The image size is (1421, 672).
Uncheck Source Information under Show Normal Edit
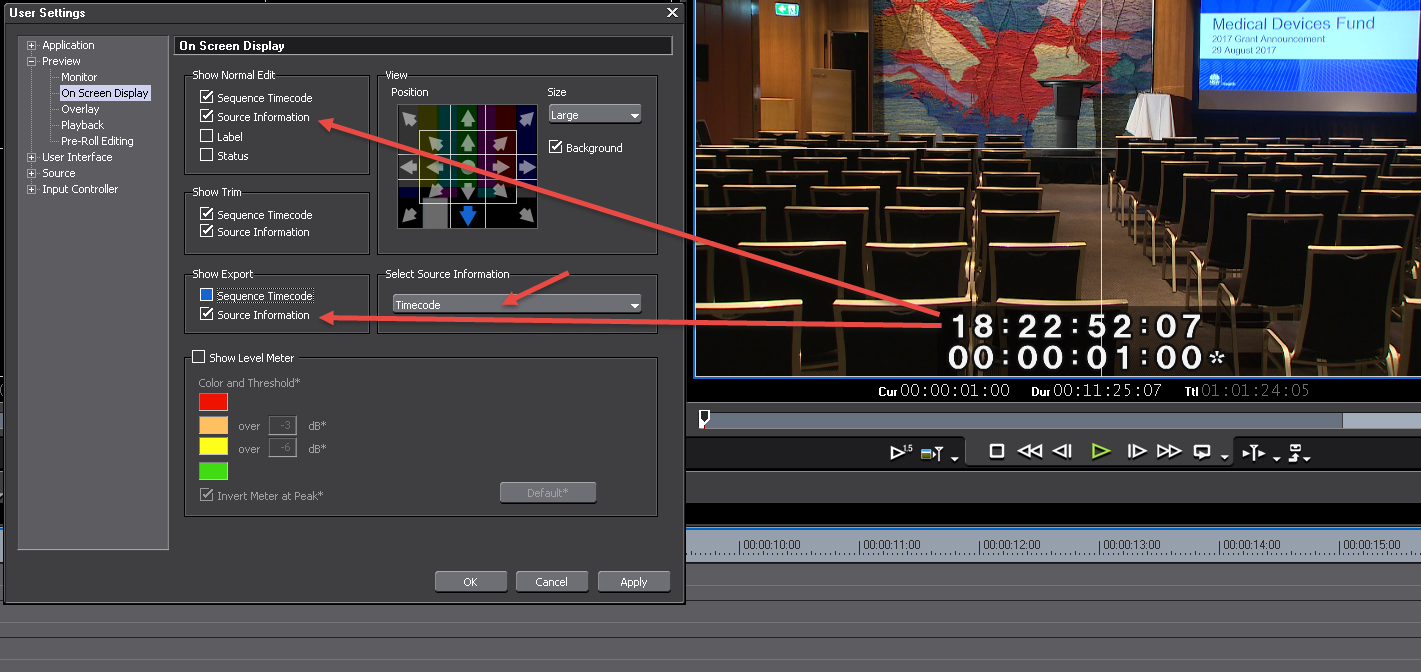pyautogui.click(x=207, y=117)
